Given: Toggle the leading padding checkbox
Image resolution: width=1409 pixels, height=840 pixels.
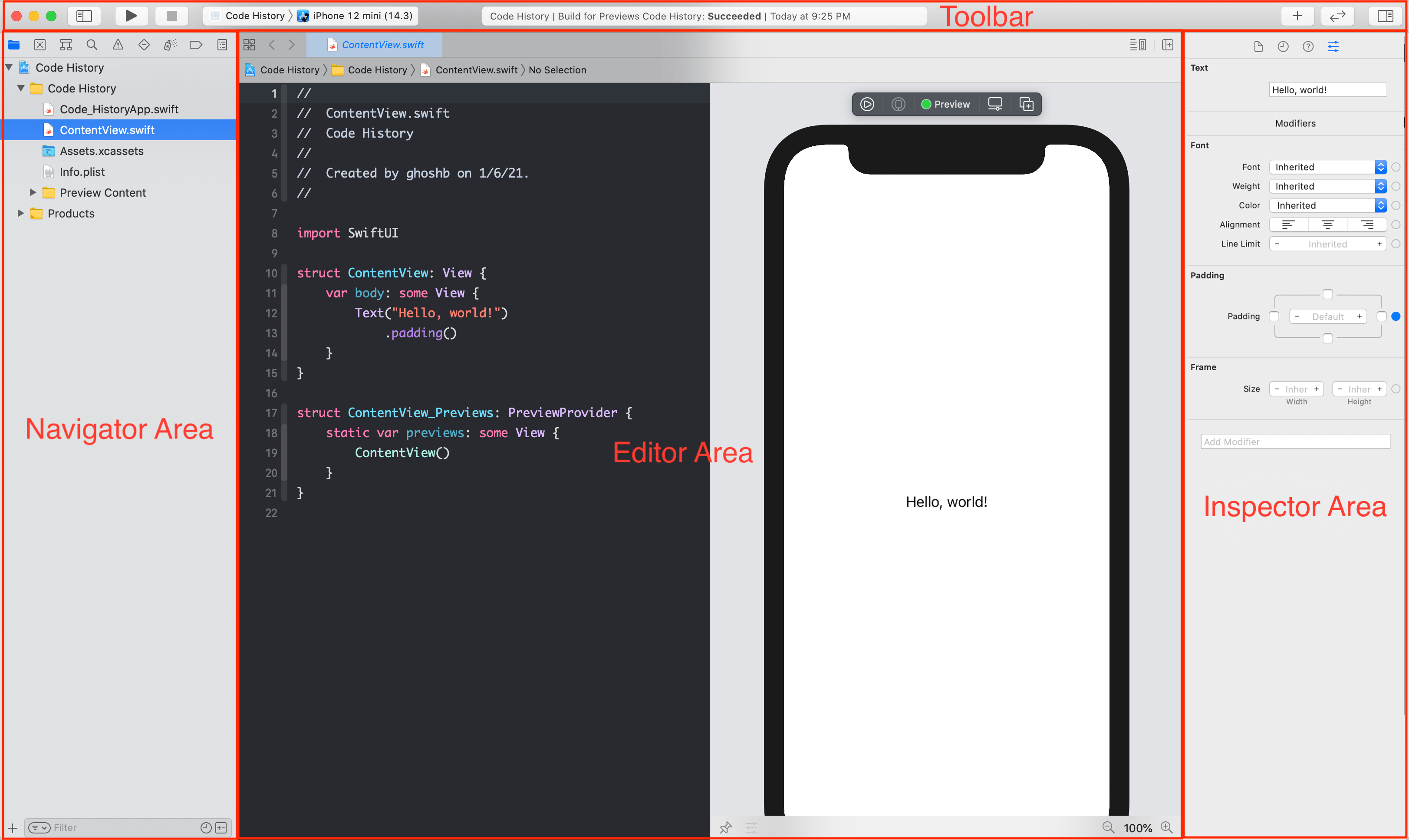Looking at the screenshot, I should click(1274, 316).
